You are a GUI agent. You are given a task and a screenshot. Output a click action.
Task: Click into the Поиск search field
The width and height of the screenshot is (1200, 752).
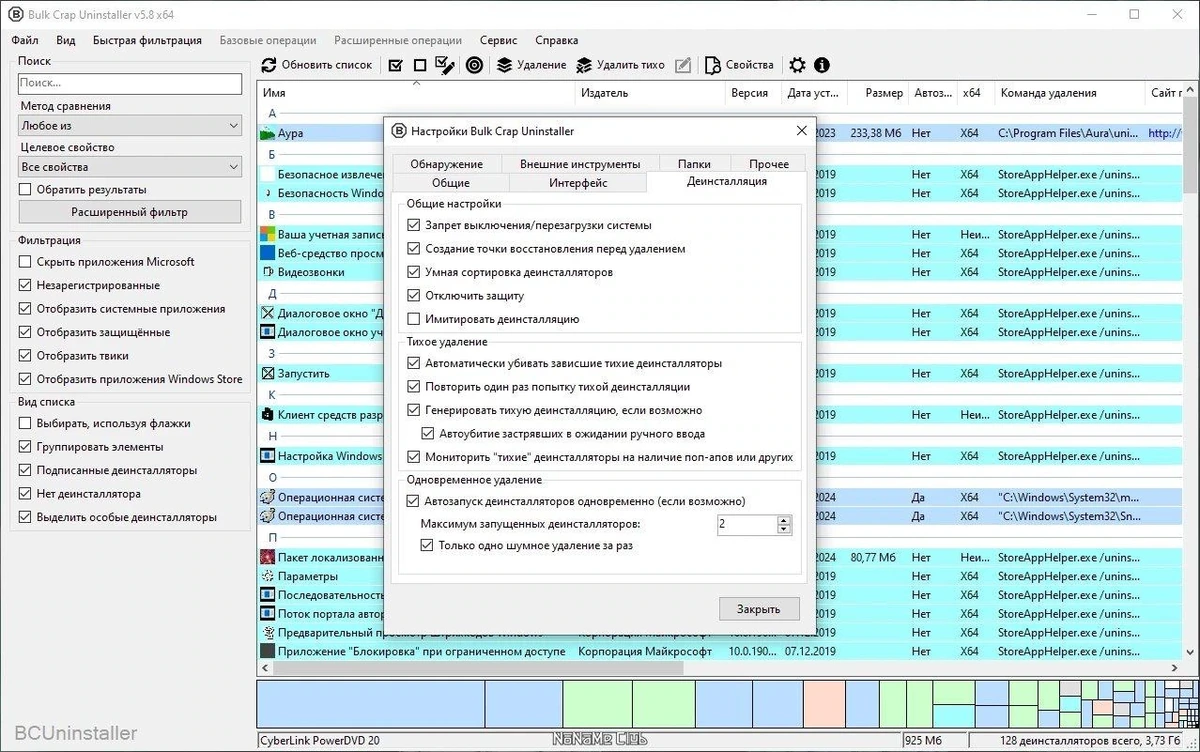point(130,83)
